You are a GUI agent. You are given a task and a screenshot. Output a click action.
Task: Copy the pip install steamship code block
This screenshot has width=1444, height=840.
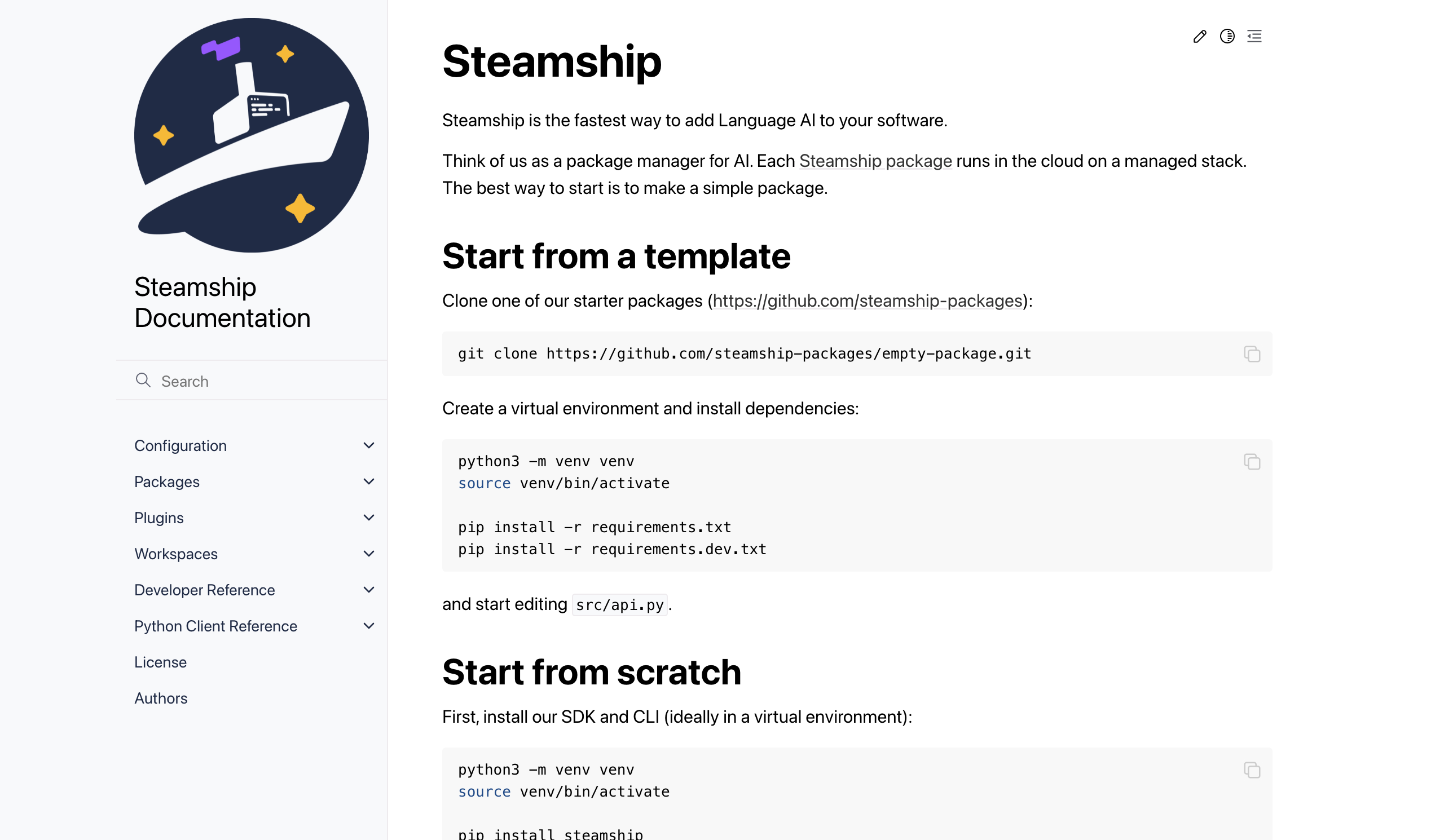(x=1252, y=770)
